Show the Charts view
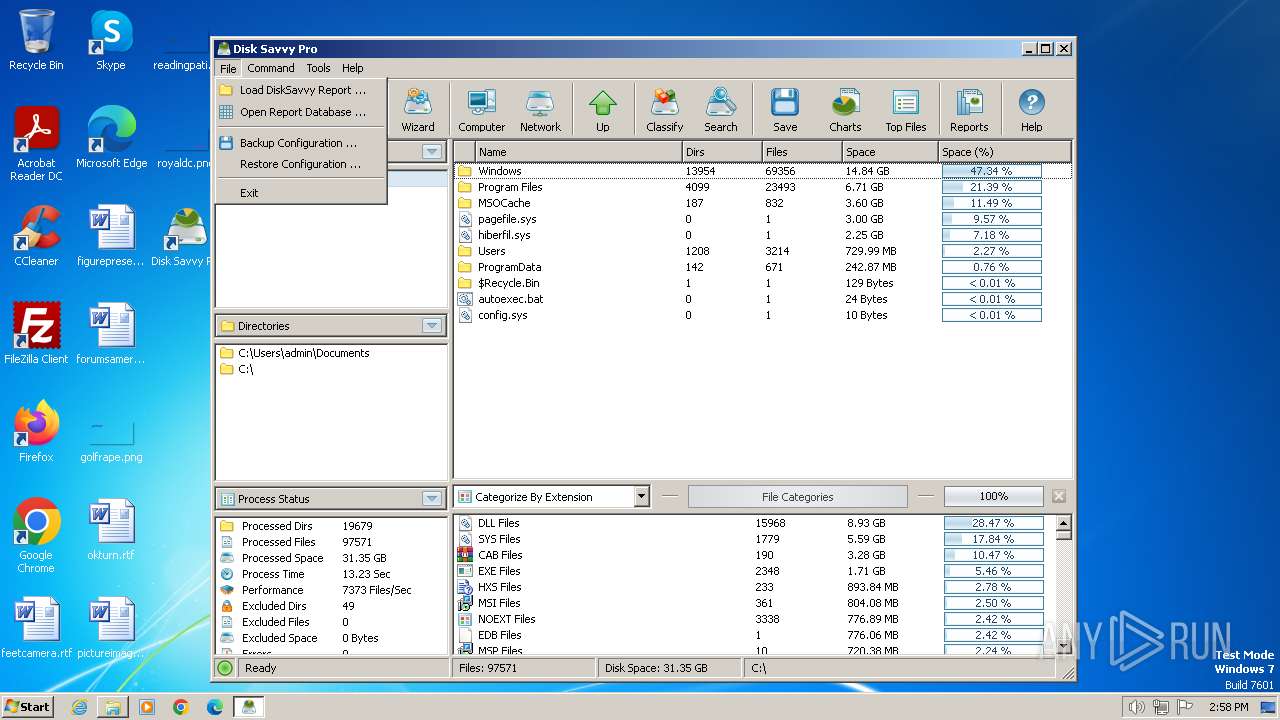The image size is (1280, 720). tap(845, 109)
